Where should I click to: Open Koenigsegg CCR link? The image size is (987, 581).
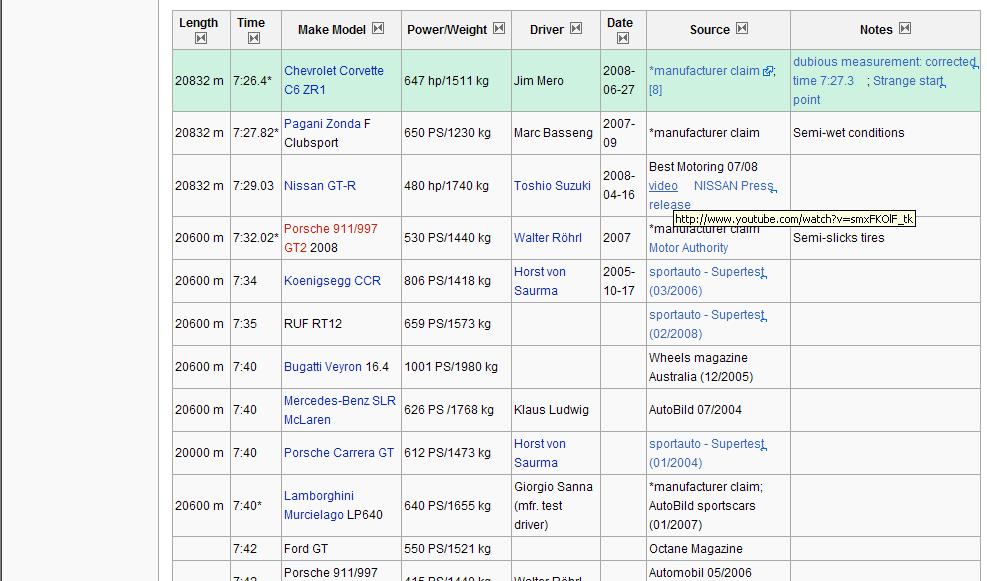332,281
